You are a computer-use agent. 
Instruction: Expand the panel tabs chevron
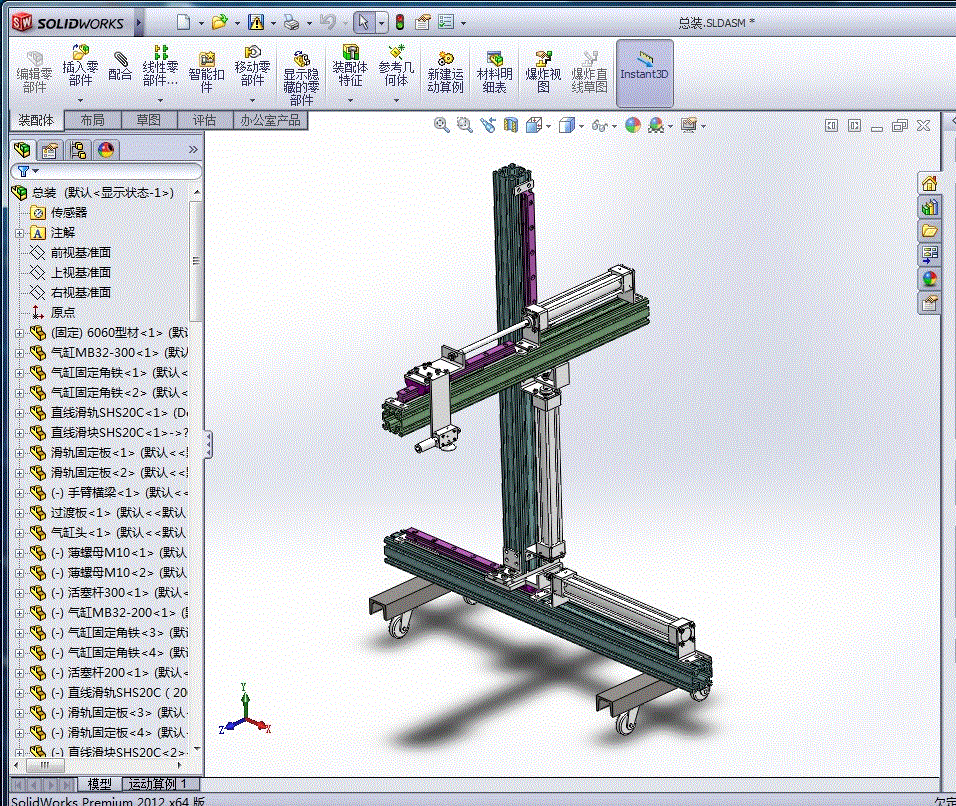click(193, 150)
